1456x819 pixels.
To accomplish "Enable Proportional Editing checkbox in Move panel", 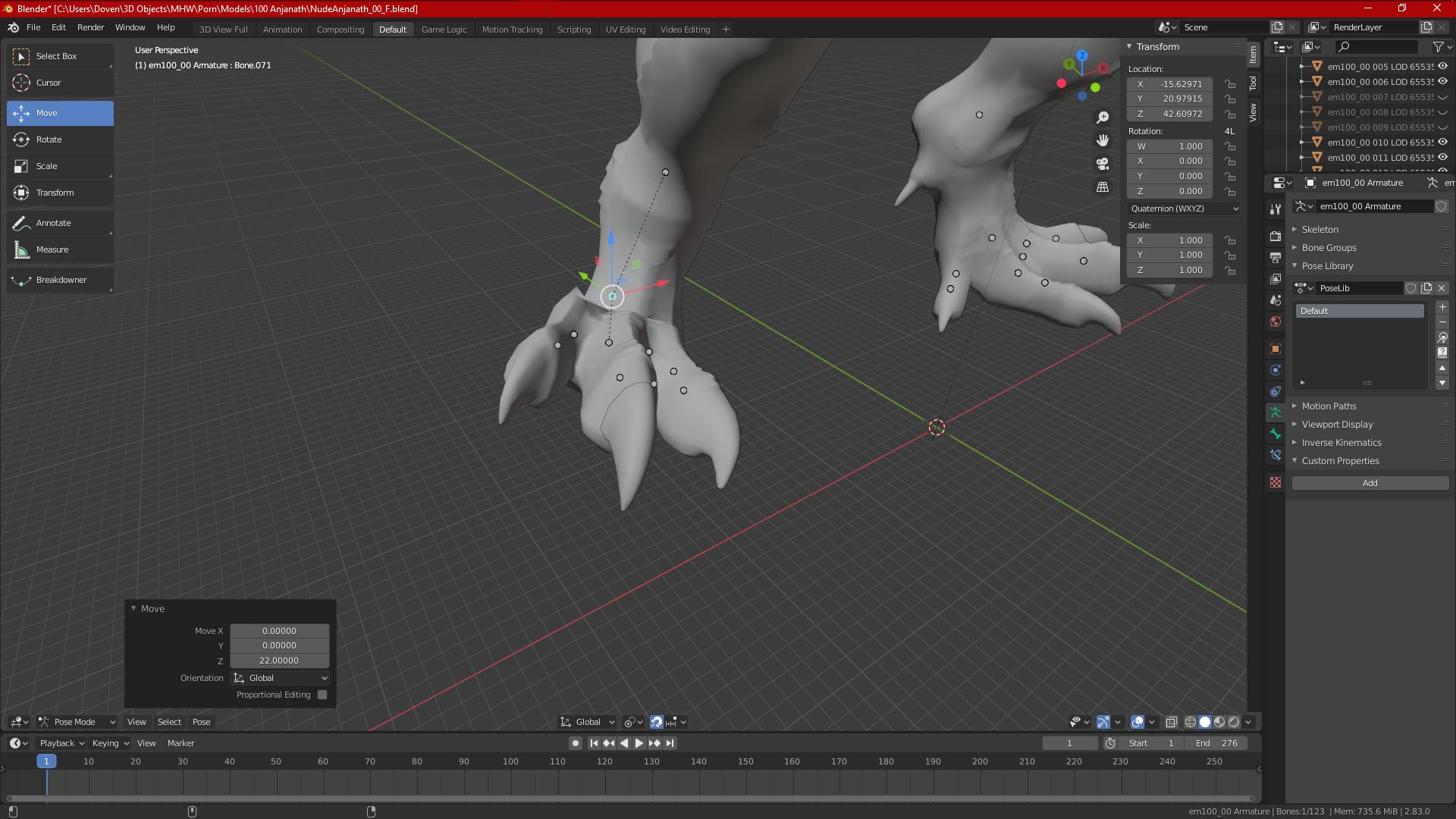I will [322, 695].
